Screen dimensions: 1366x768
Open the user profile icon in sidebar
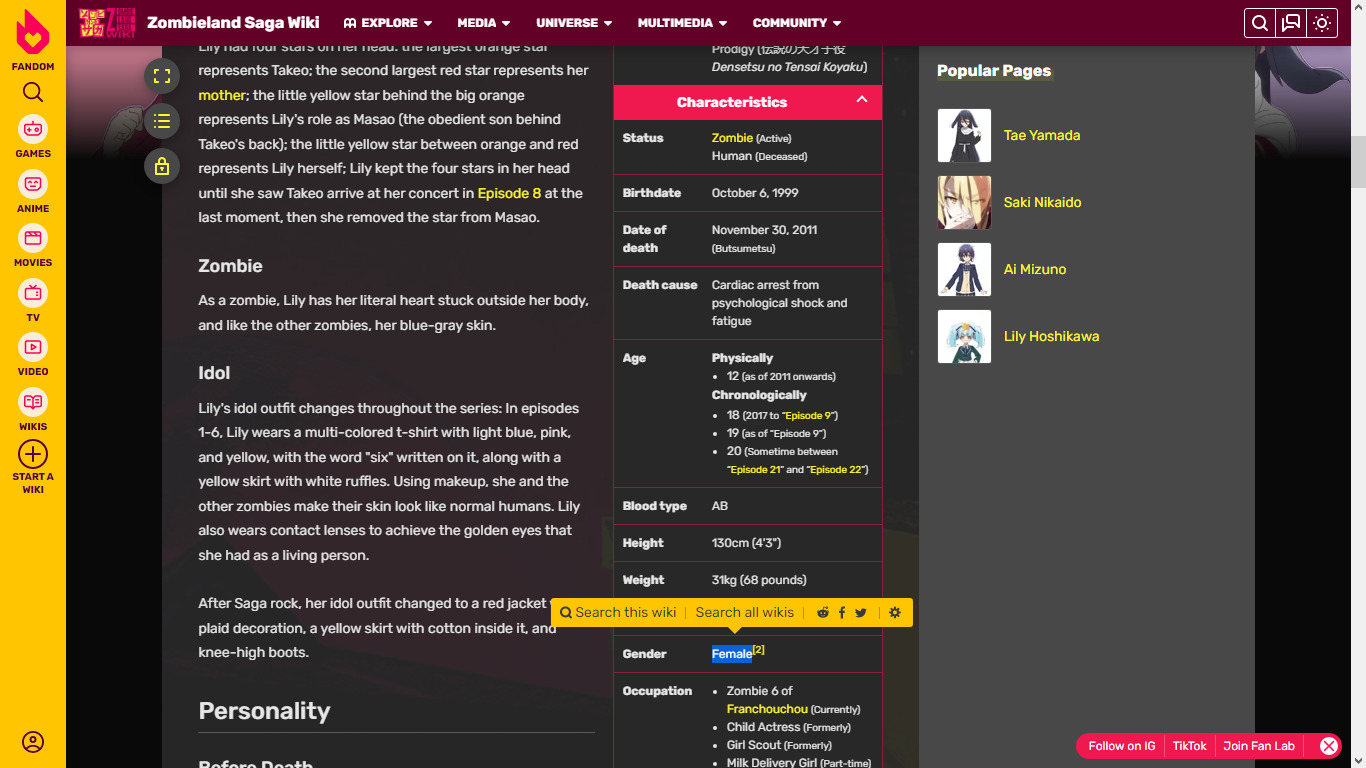[33, 742]
